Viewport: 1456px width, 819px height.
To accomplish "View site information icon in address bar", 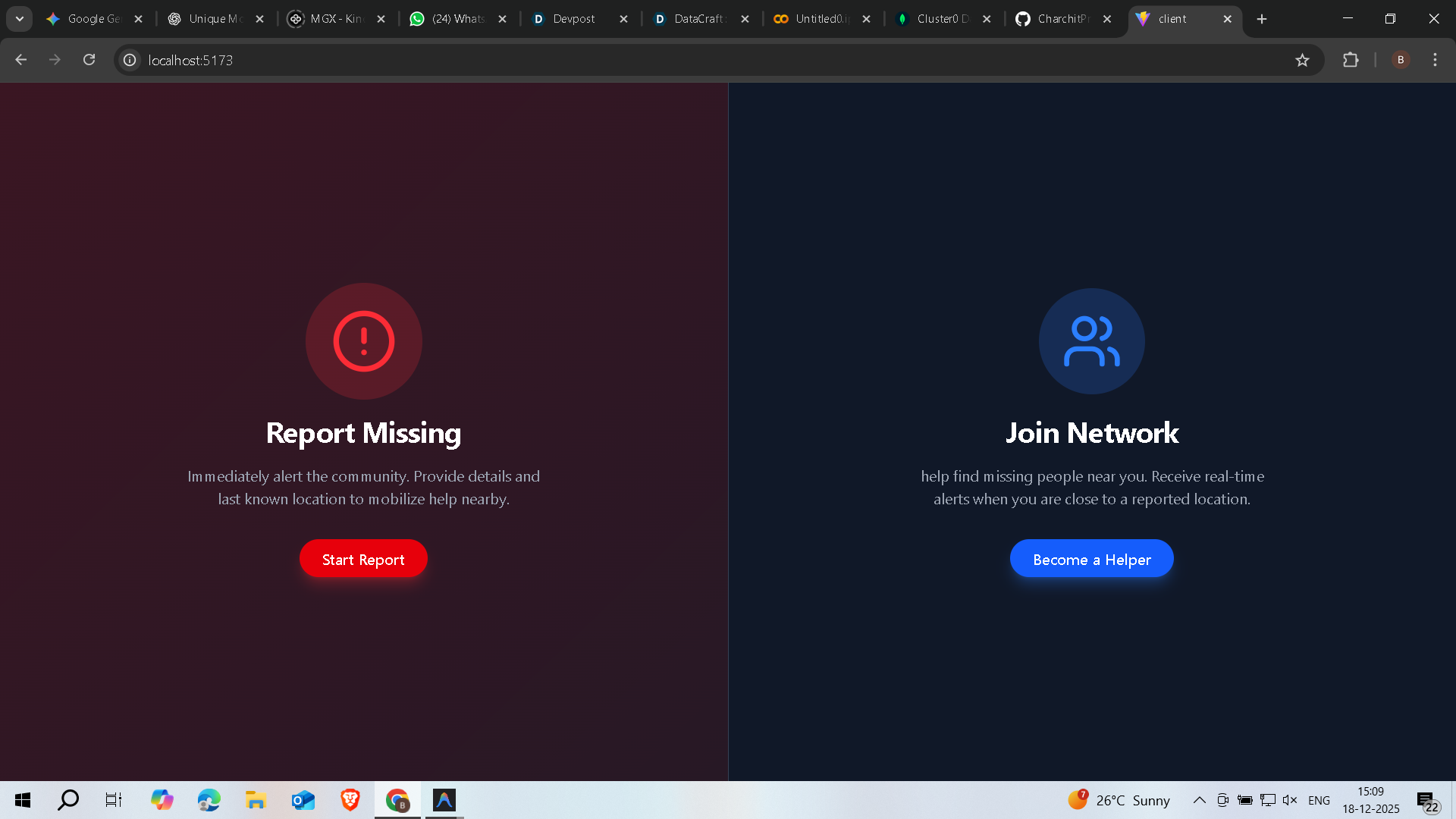I will [130, 60].
